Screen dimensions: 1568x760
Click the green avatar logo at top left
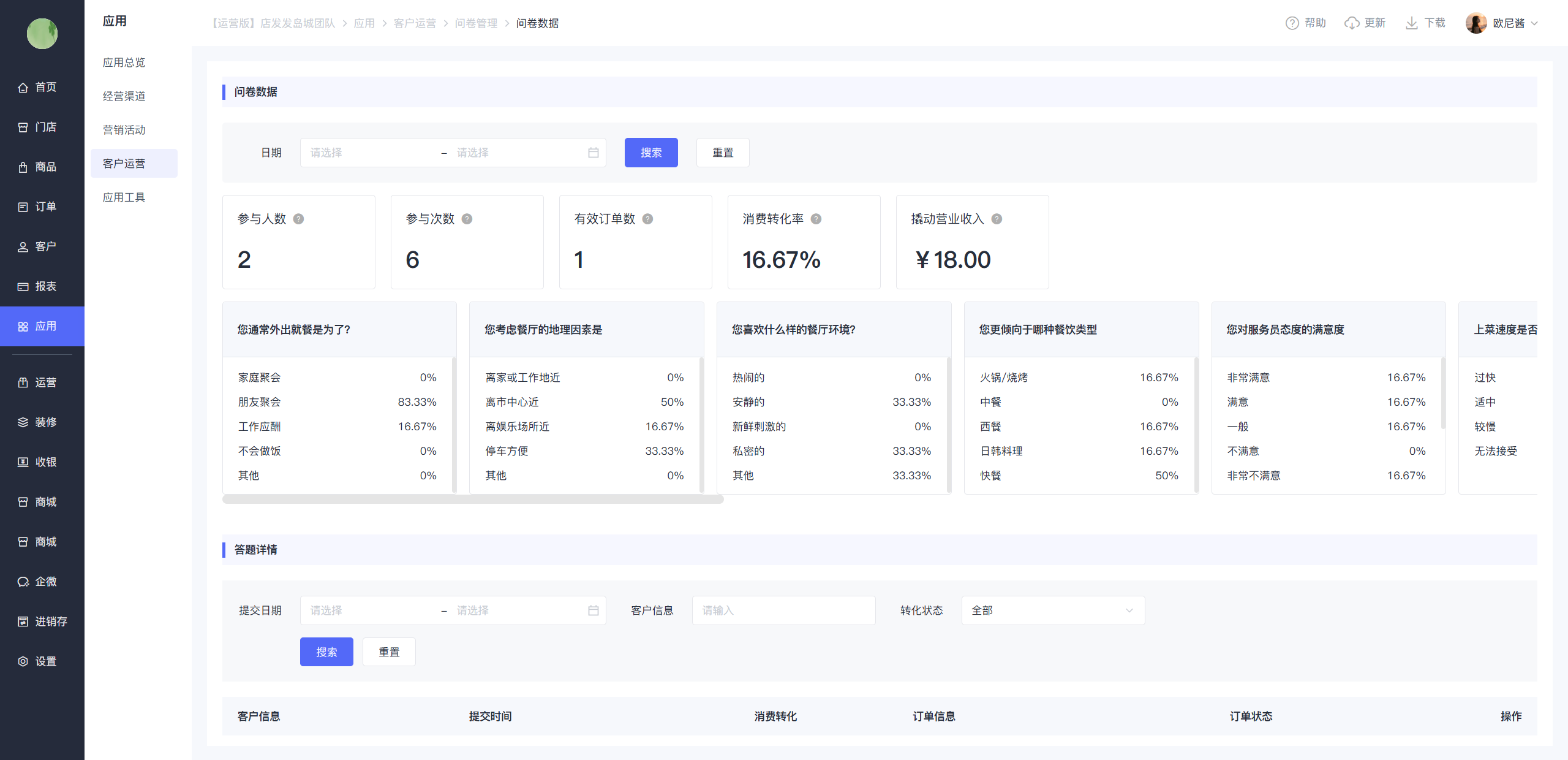[x=42, y=33]
